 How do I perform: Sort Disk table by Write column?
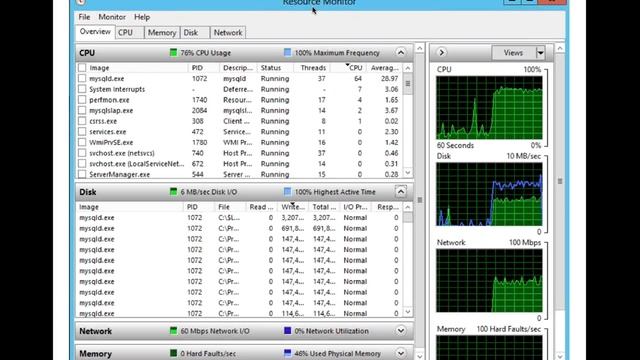point(293,207)
